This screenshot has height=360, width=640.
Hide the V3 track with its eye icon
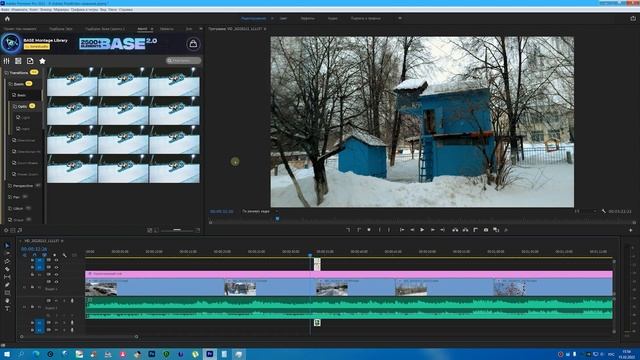(x=56, y=267)
